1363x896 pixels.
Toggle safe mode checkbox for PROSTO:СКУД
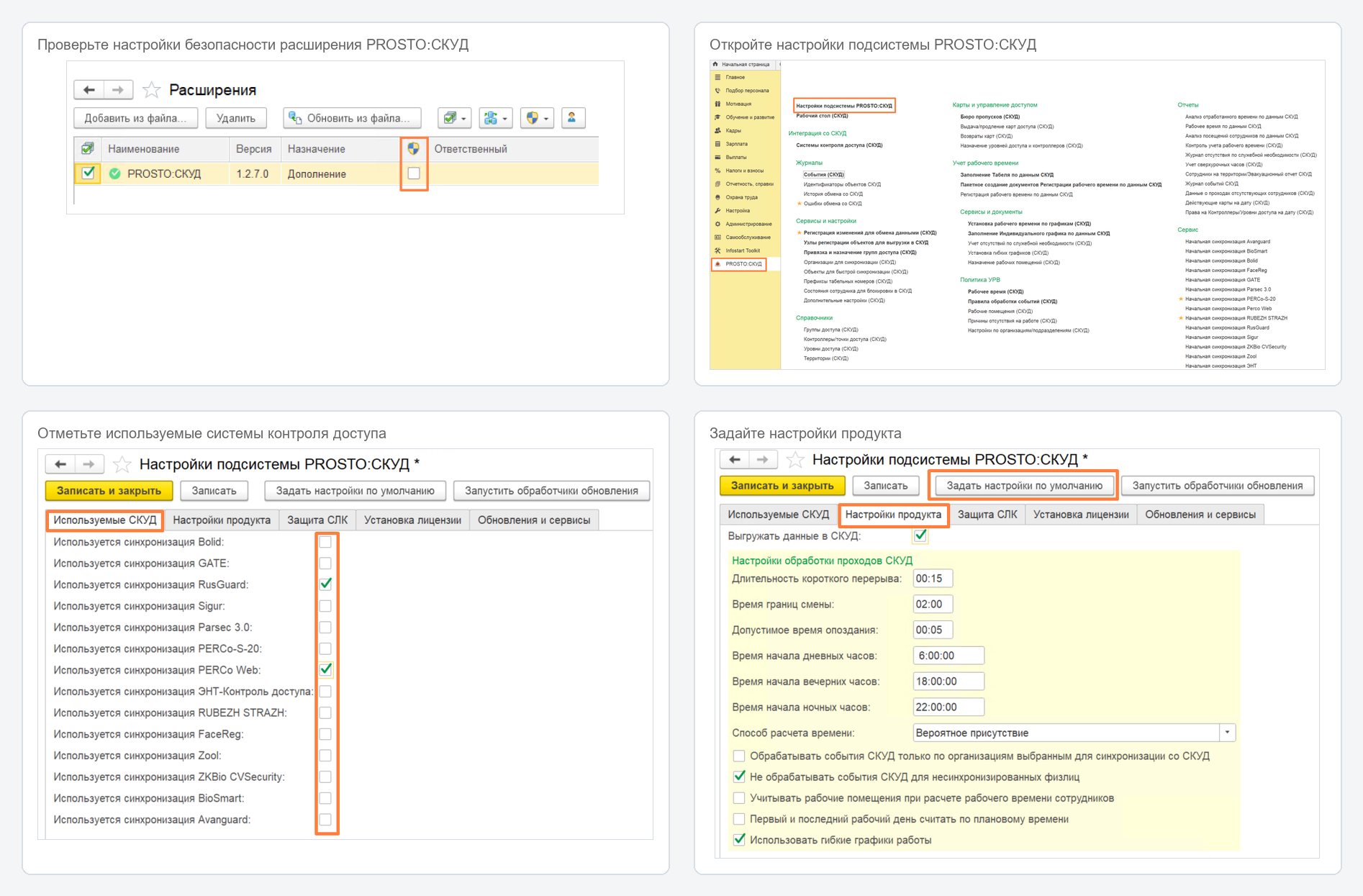click(414, 173)
